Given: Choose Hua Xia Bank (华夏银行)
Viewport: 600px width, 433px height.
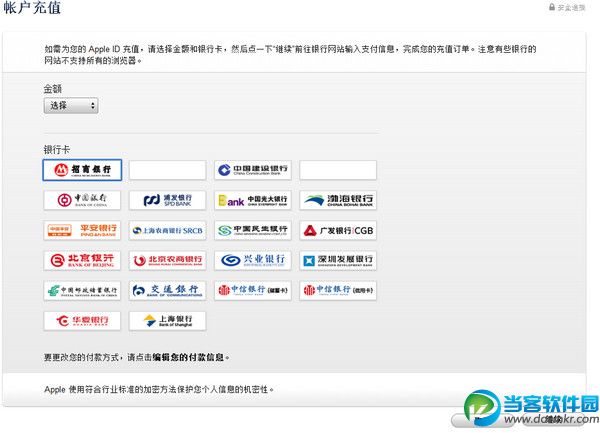Looking at the screenshot, I should pyautogui.click(x=82, y=321).
